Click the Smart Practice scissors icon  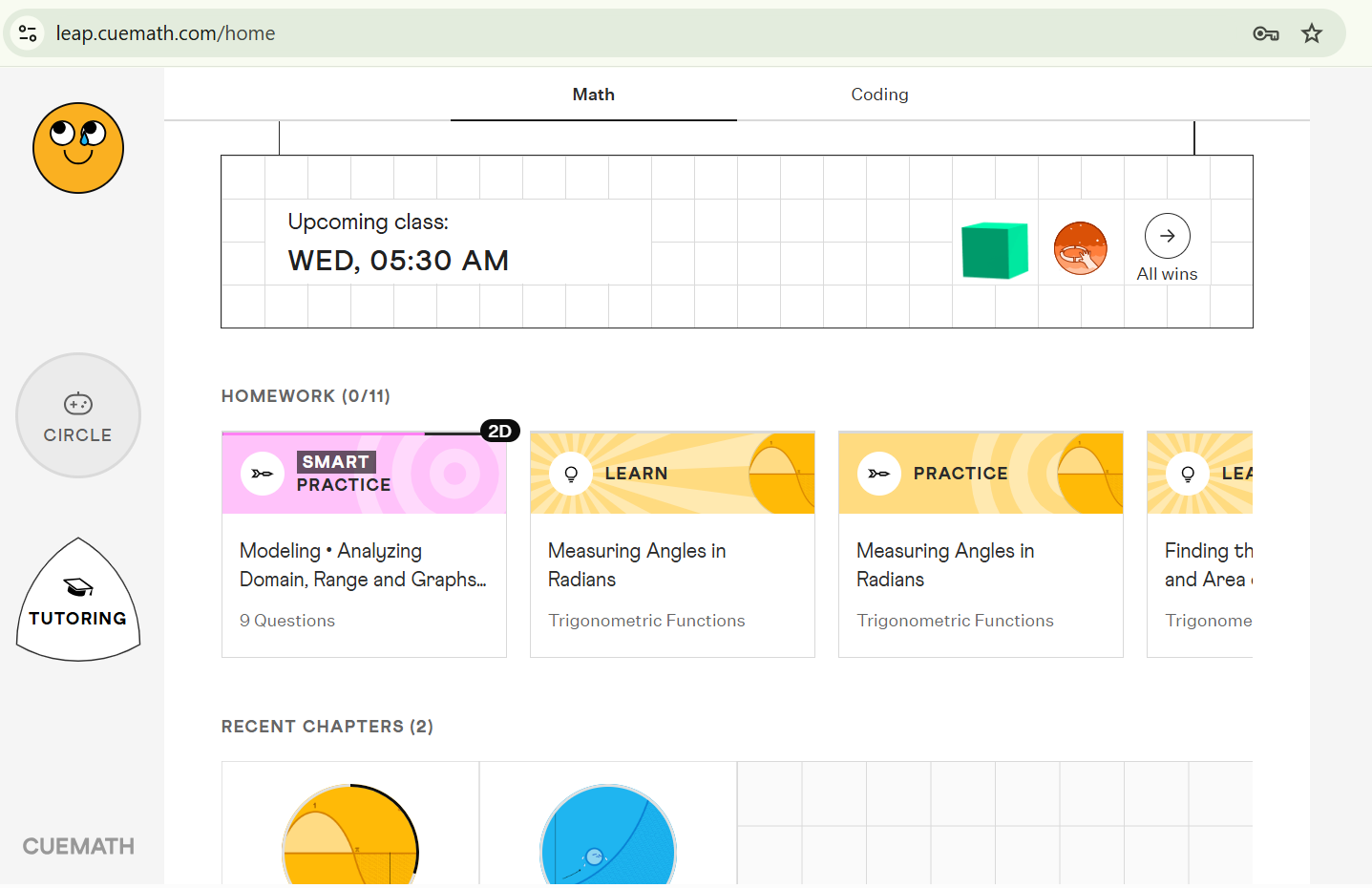pyautogui.click(x=262, y=473)
